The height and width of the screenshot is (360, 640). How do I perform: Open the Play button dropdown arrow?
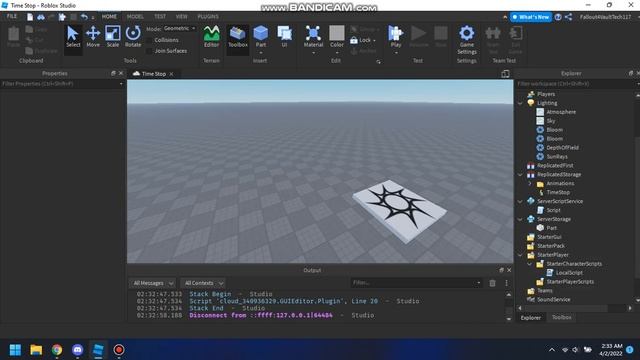pos(396,53)
